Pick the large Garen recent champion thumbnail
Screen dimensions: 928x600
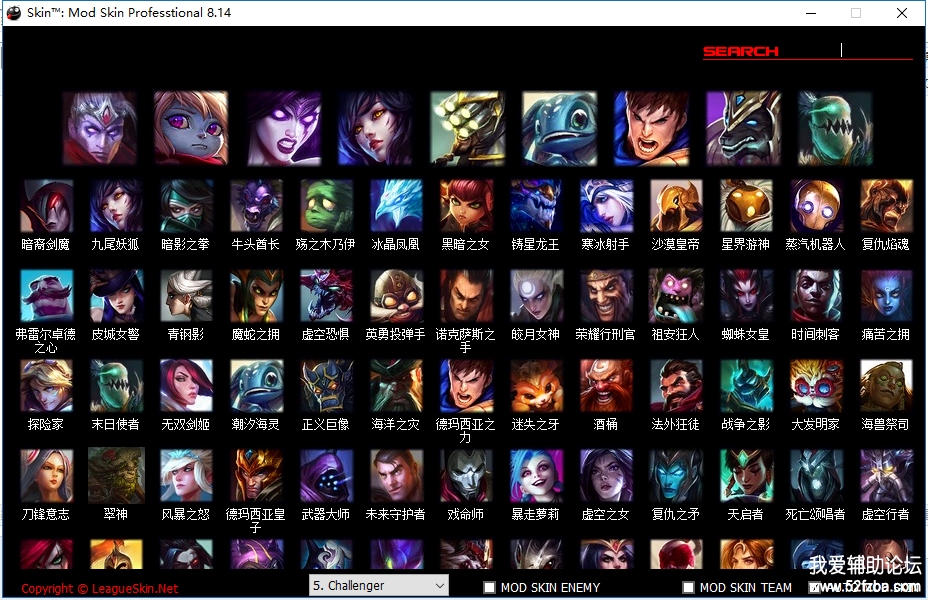[652, 128]
